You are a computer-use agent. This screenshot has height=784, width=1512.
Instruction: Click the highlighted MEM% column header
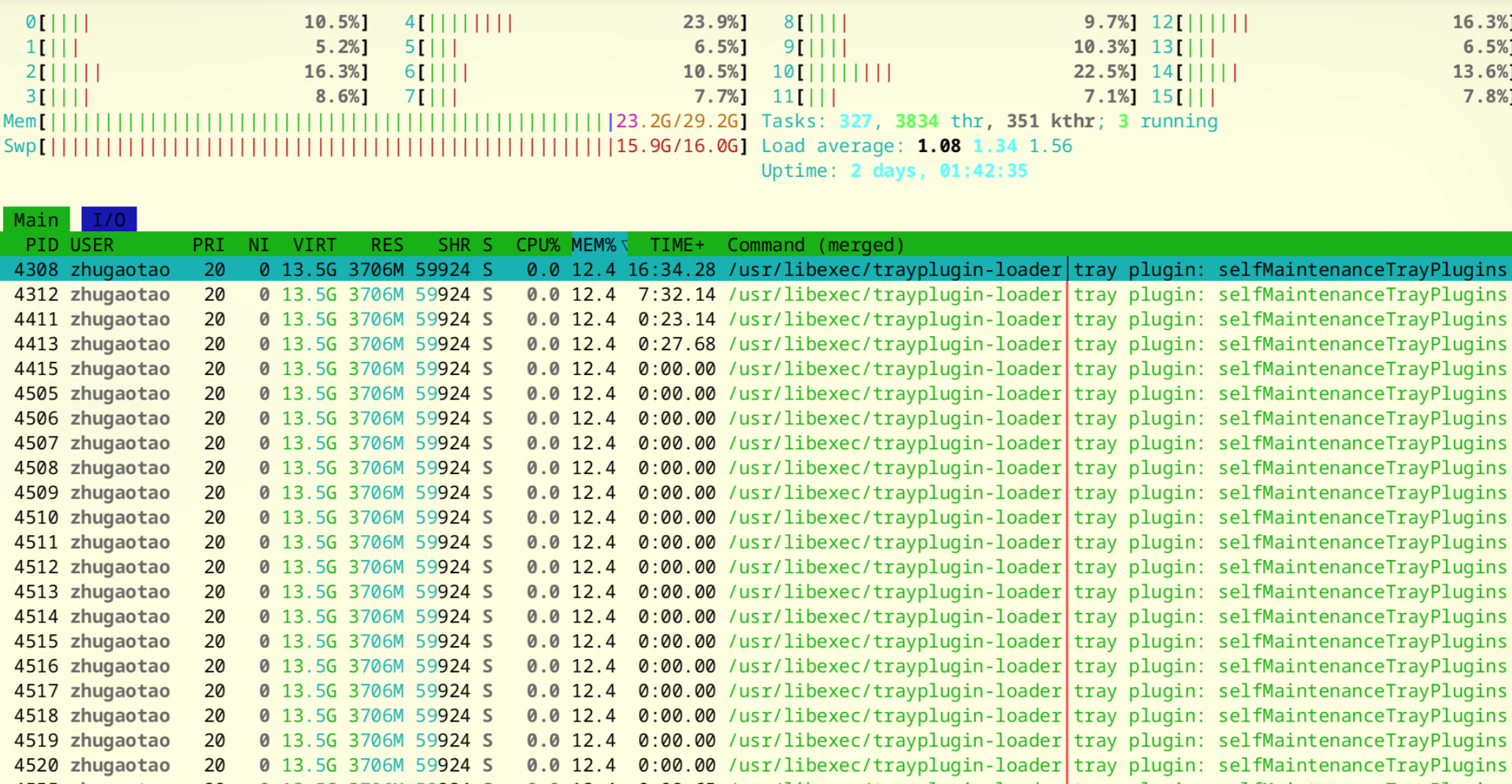599,244
